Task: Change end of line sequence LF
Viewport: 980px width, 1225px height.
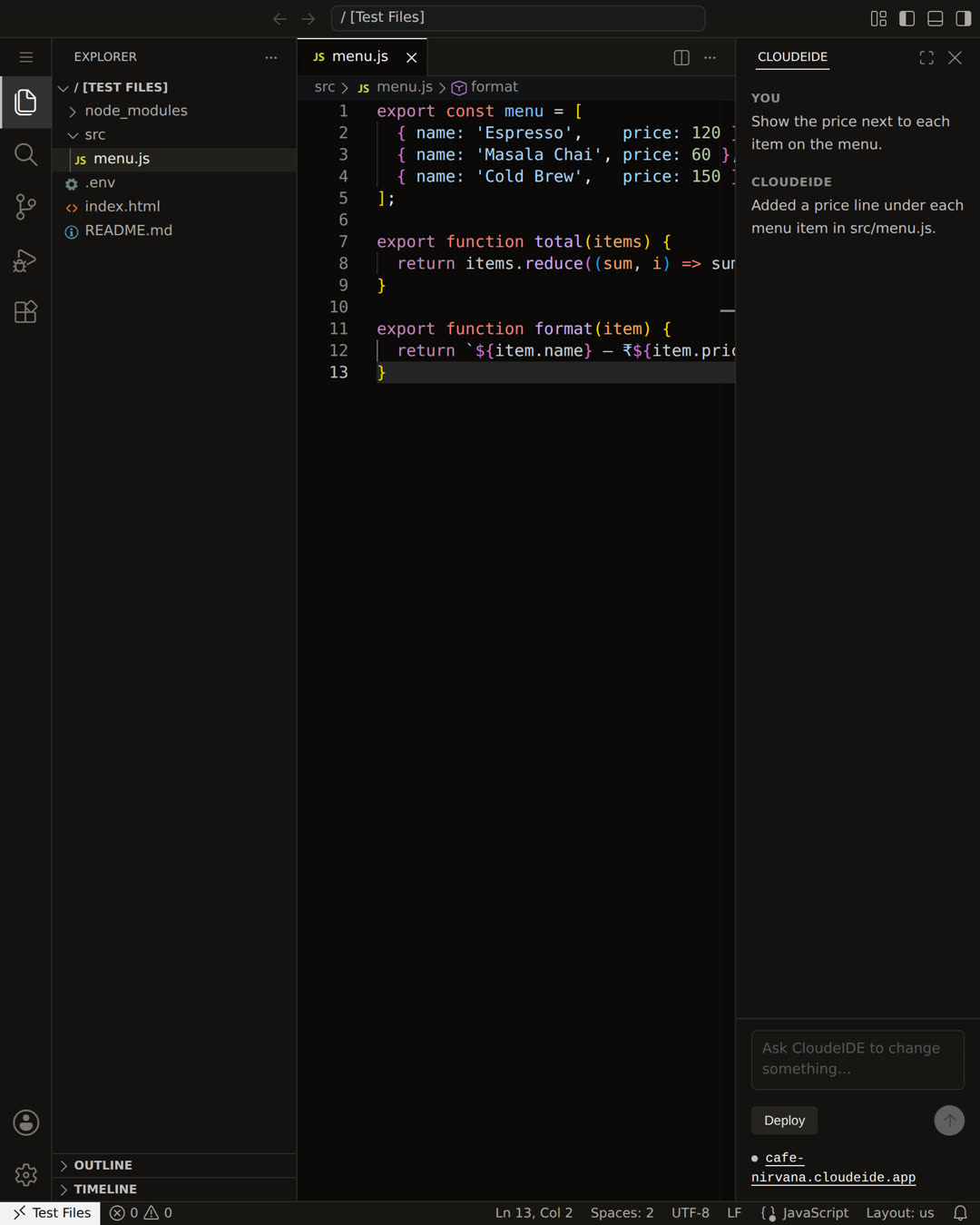Action: click(734, 1213)
